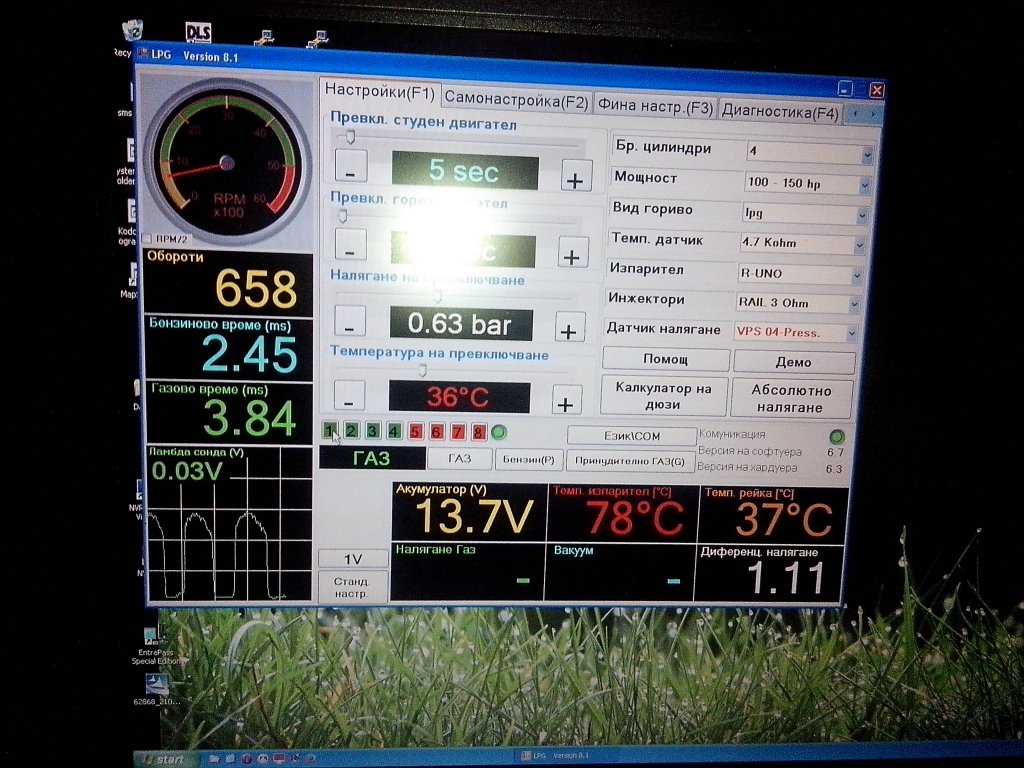
Task: Click the tab strip left scroll arrow
Action: (856, 114)
